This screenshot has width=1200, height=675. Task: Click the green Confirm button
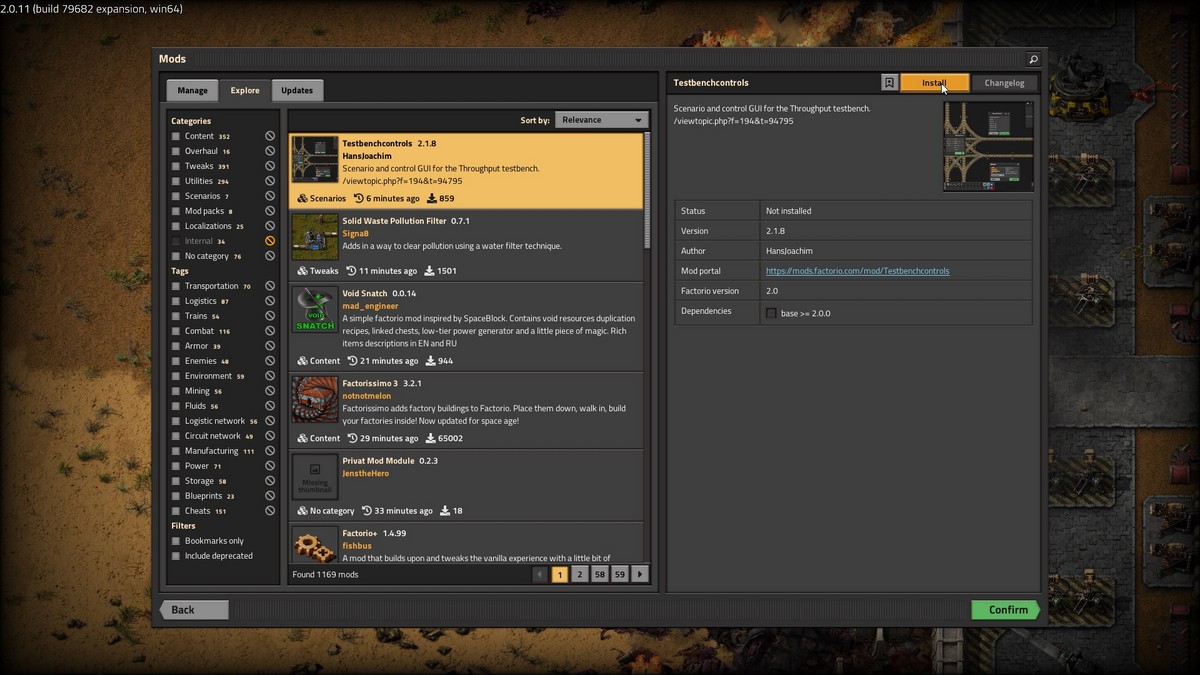(1005, 609)
